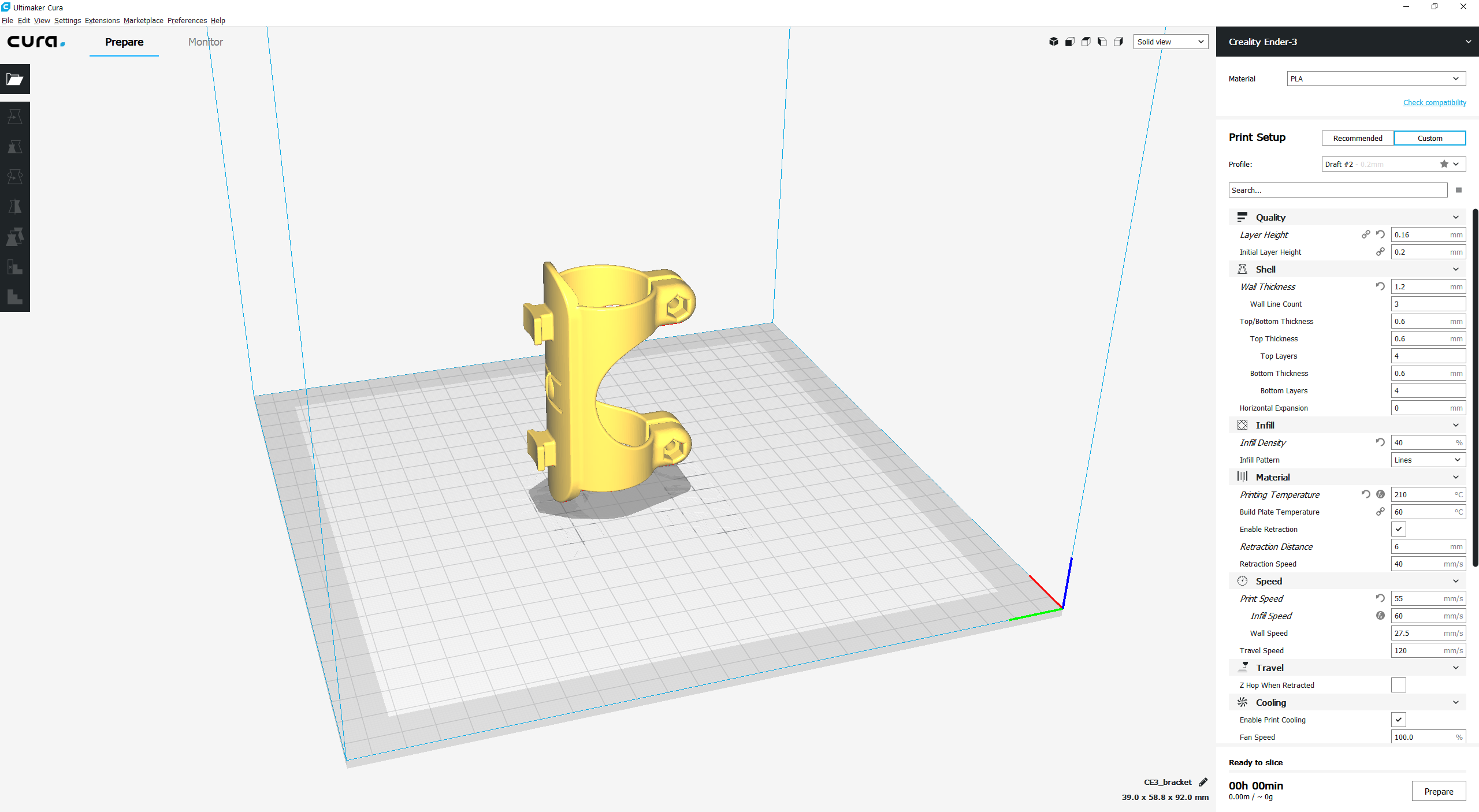1479x812 pixels.
Task: Switch to the Monitor tab
Action: click(x=205, y=42)
